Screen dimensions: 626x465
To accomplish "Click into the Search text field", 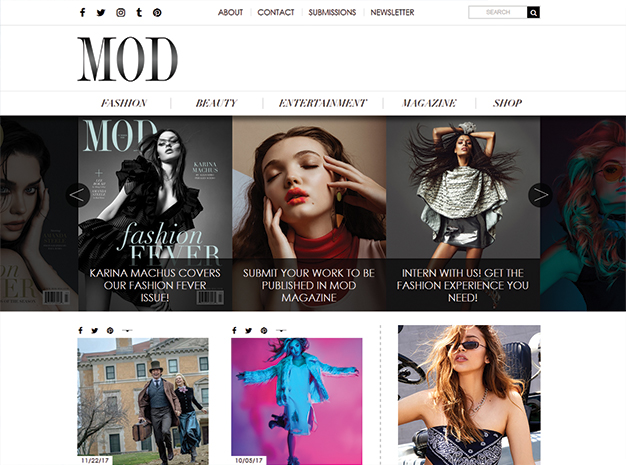I will [x=498, y=12].
